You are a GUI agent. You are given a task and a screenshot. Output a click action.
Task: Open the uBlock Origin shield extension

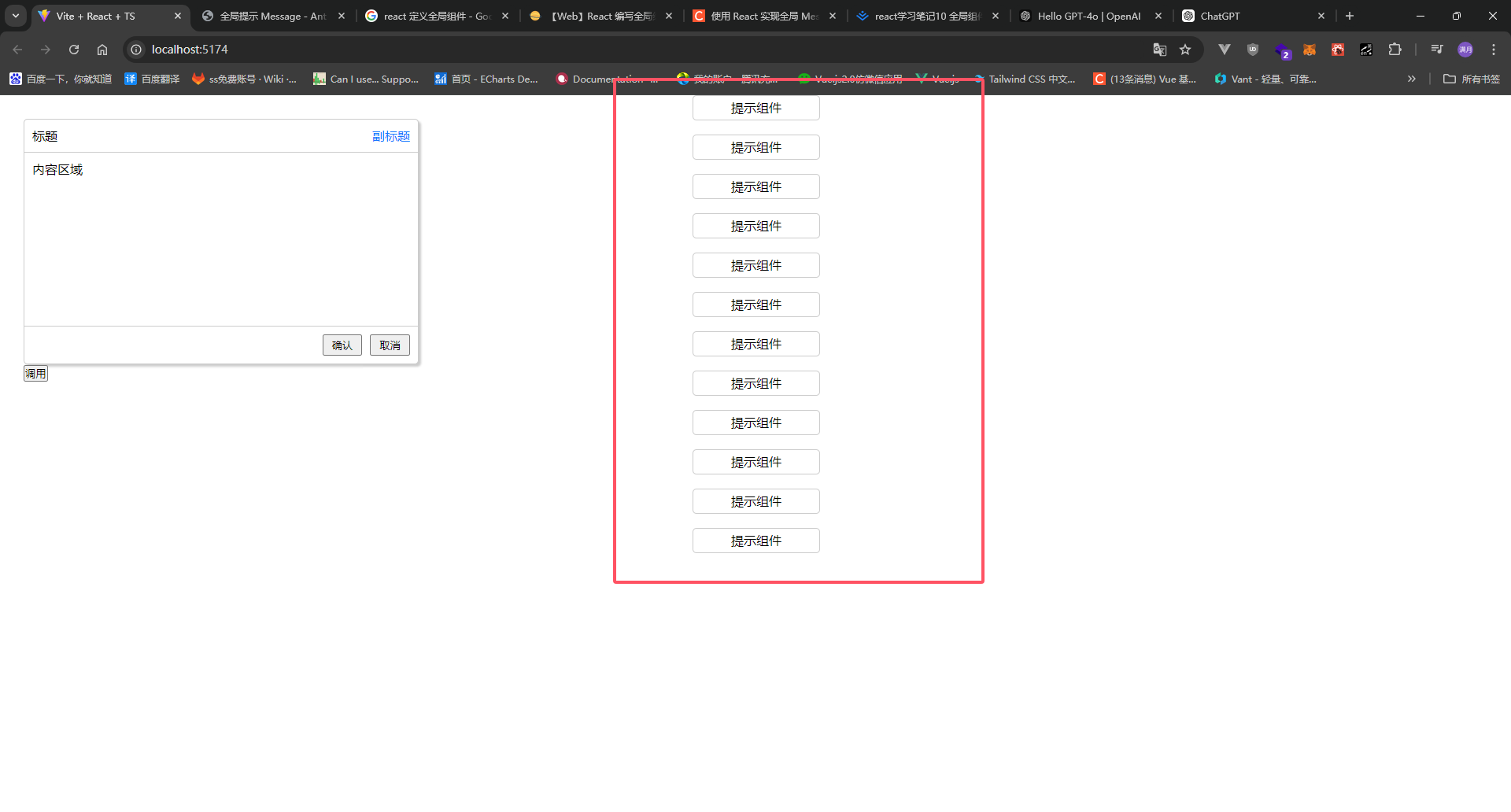pos(1253,50)
